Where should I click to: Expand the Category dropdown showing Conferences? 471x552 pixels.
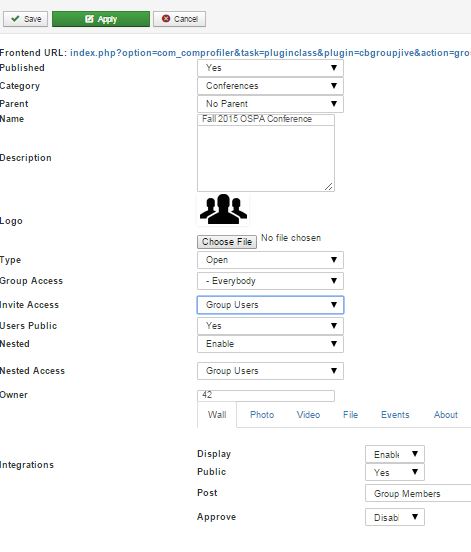pyautogui.click(x=270, y=86)
